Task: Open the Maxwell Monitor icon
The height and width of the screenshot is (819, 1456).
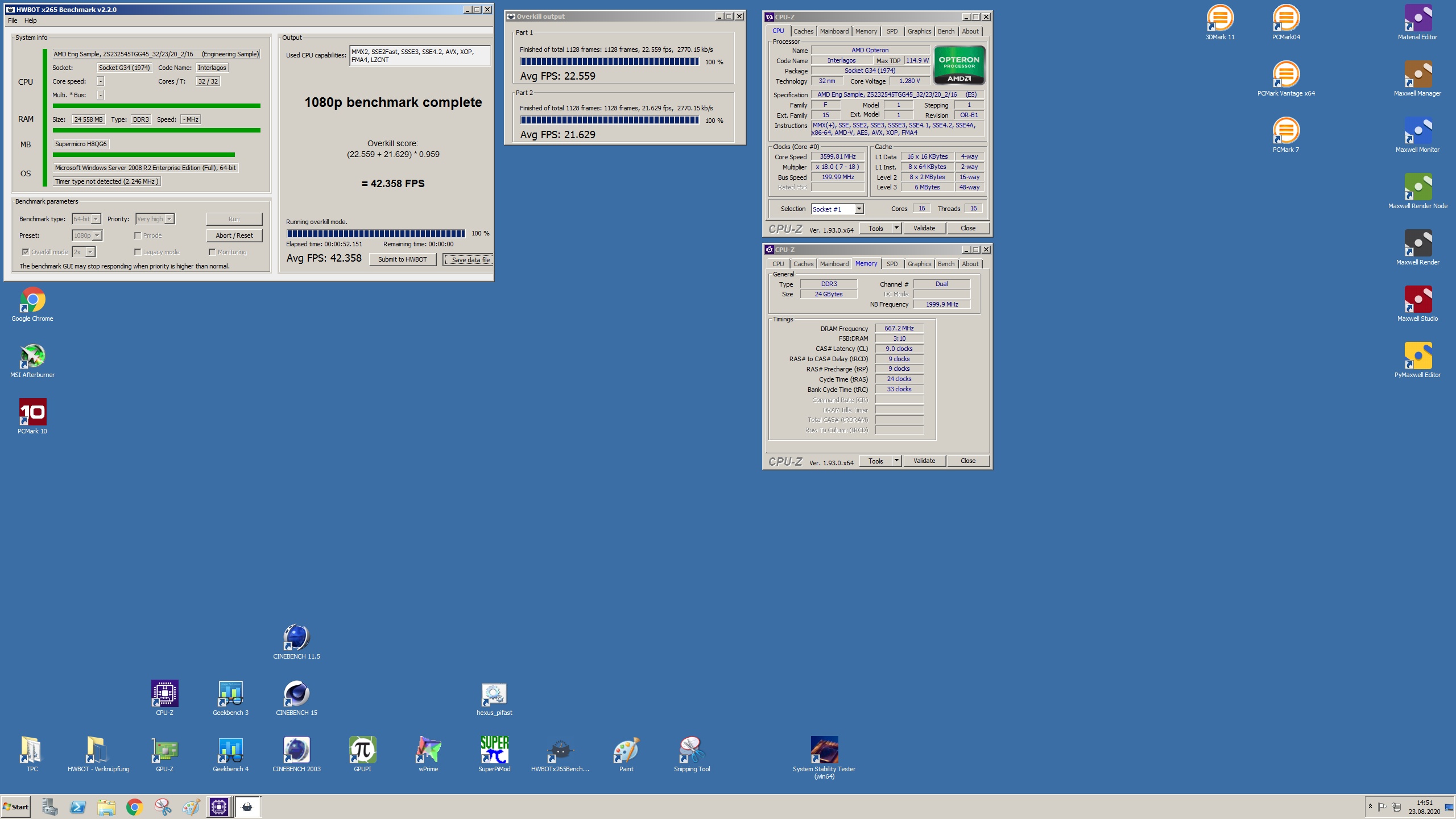Action: pos(1417,135)
